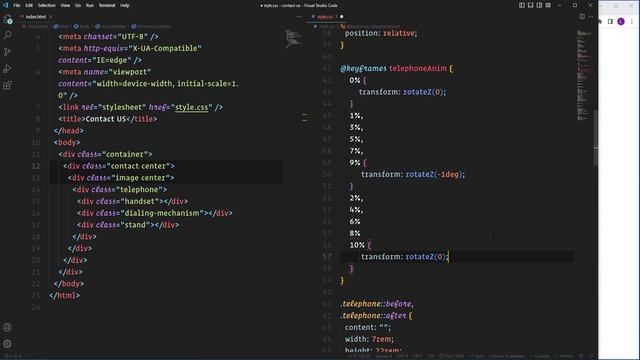640x360 pixels.
Task: Toggle the Chrome side panel icon
Action: 610,22
